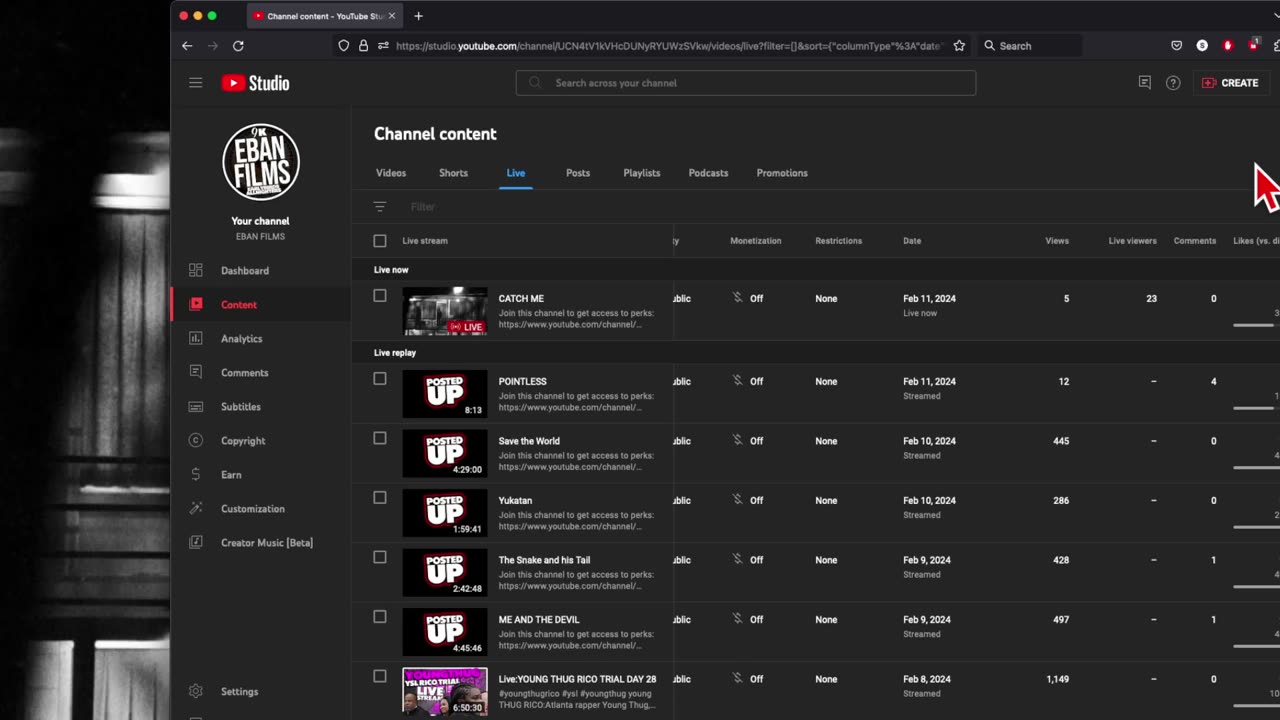Click the site lock icon in address bar
Screen dimensions: 1280x720
click(x=363, y=46)
